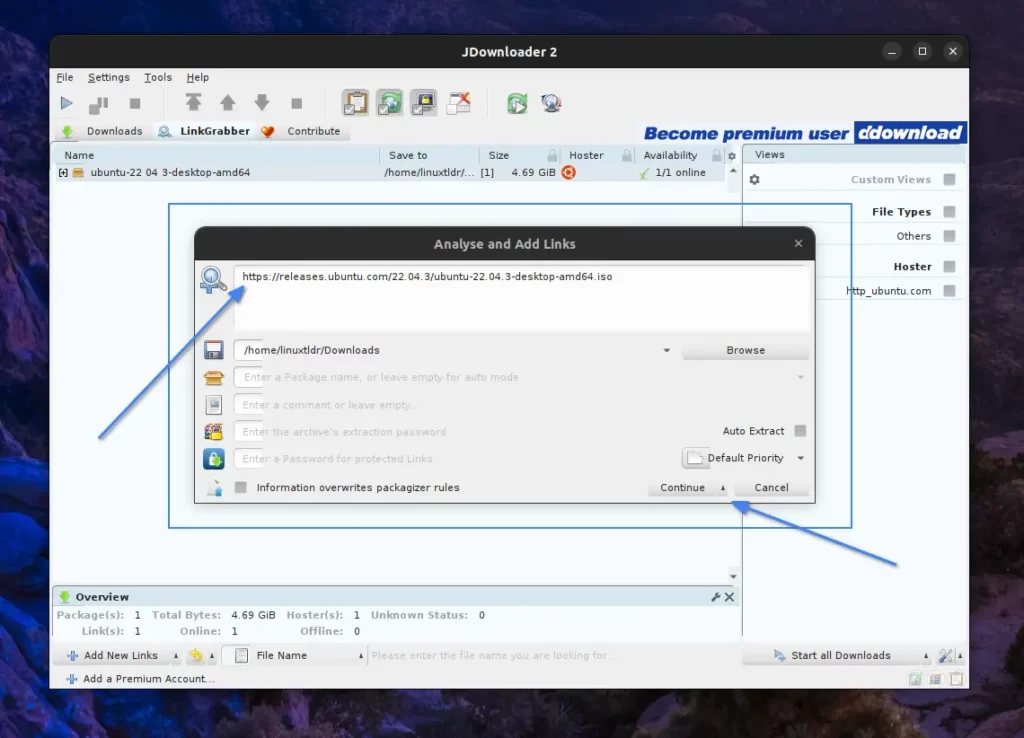Click Views panel settings gear icon
Viewport: 1024px width, 738px height.
click(x=754, y=180)
